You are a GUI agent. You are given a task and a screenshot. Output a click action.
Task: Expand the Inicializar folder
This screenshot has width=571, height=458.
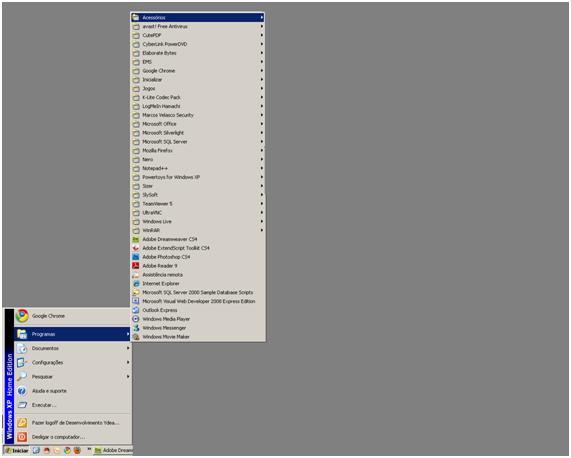tap(198, 79)
